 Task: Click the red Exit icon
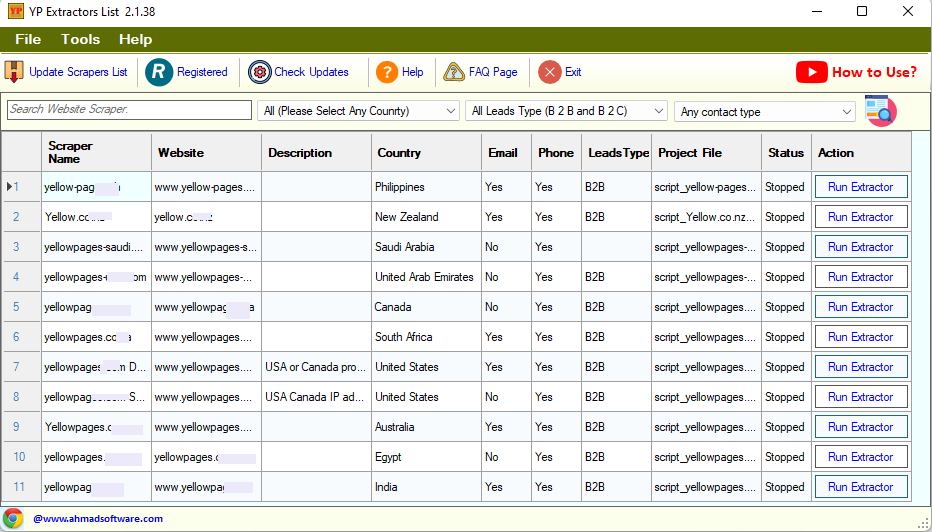pyautogui.click(x=549, y=72)
